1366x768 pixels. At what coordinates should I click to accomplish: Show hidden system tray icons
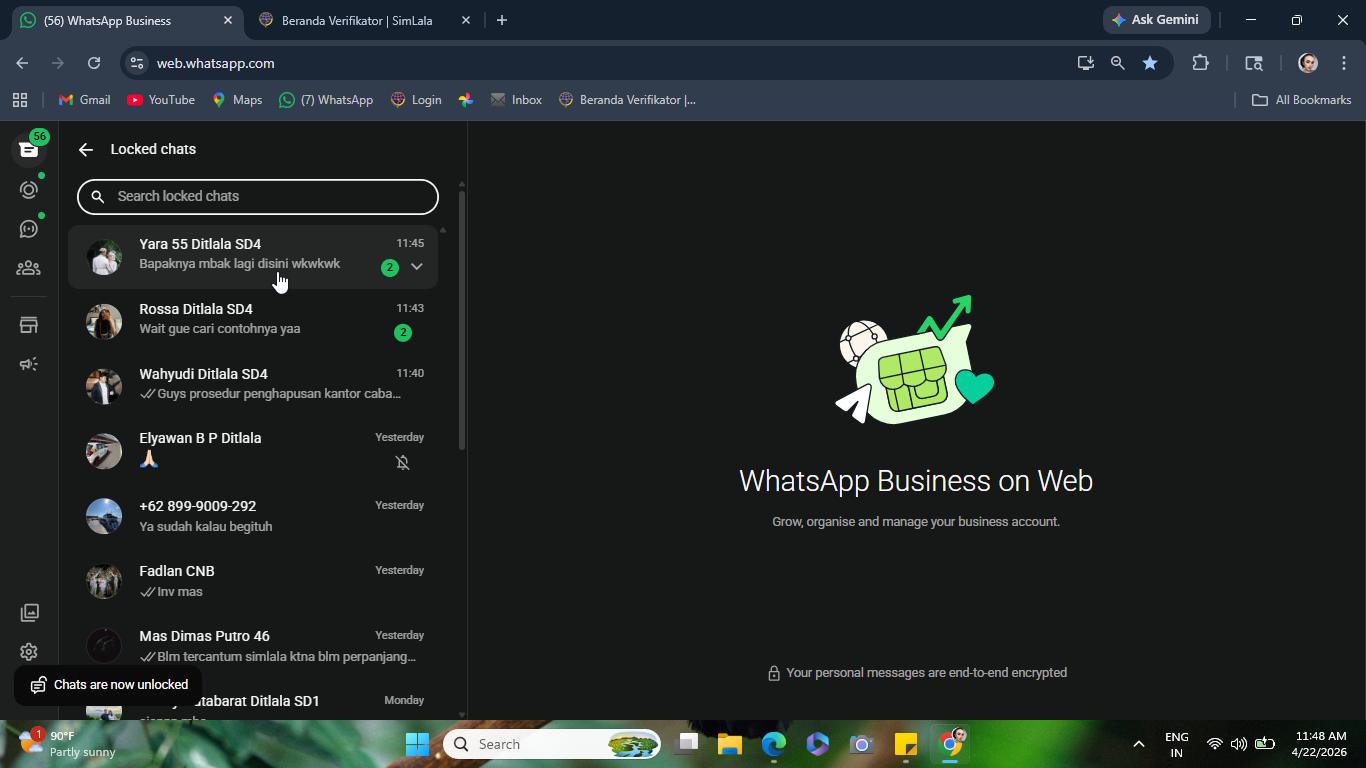coord(1138,744)
